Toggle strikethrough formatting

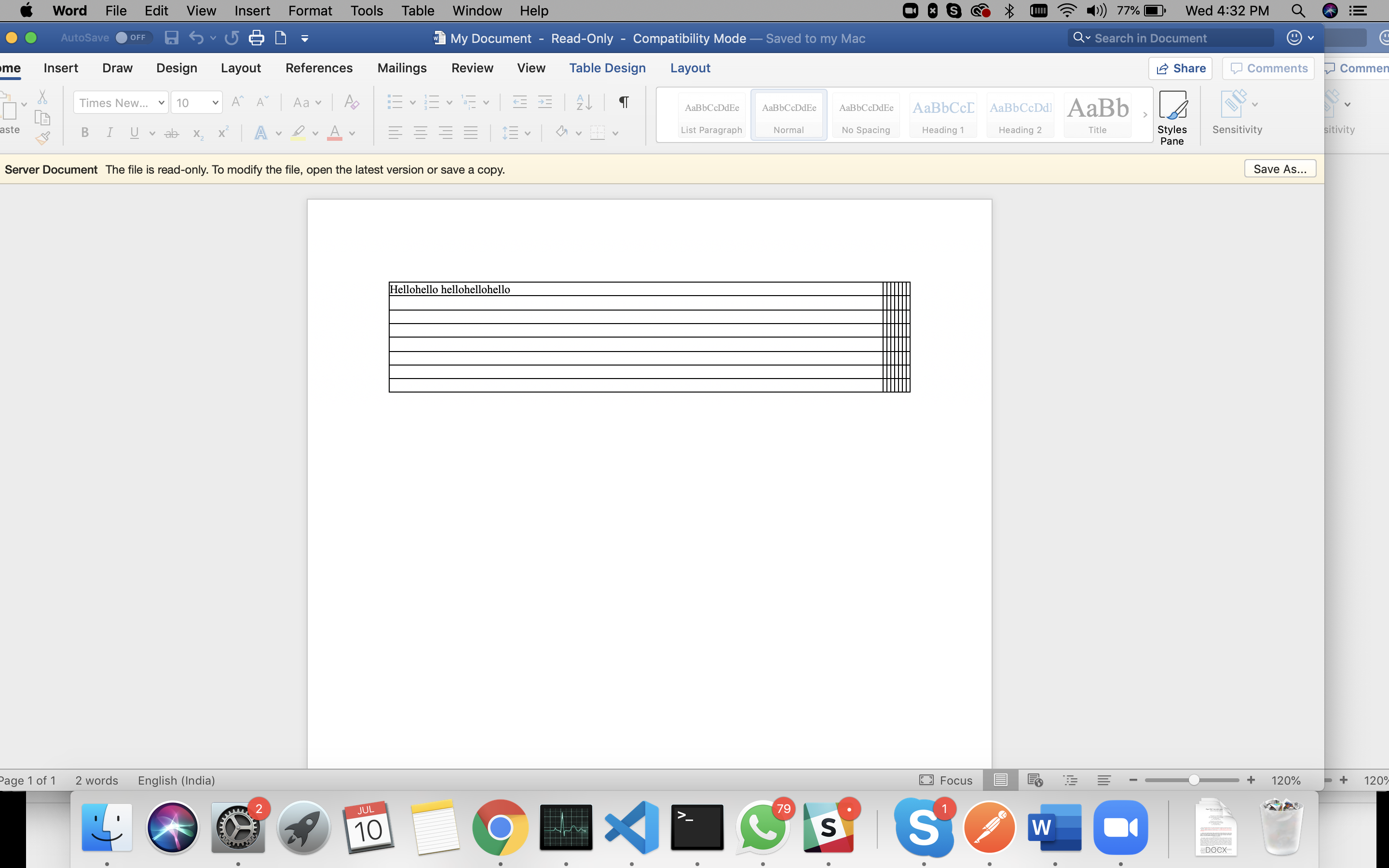tap(172, 134)
